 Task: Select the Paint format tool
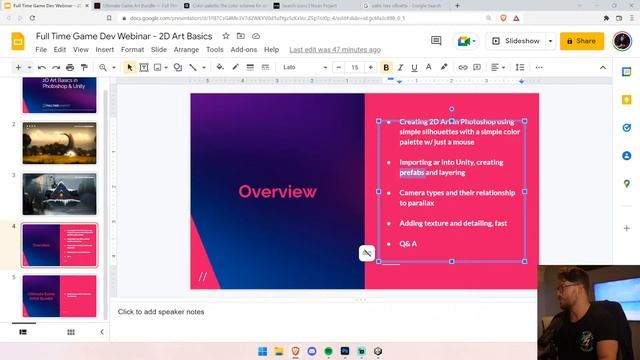pyautogui.click(x=84, y=67)
